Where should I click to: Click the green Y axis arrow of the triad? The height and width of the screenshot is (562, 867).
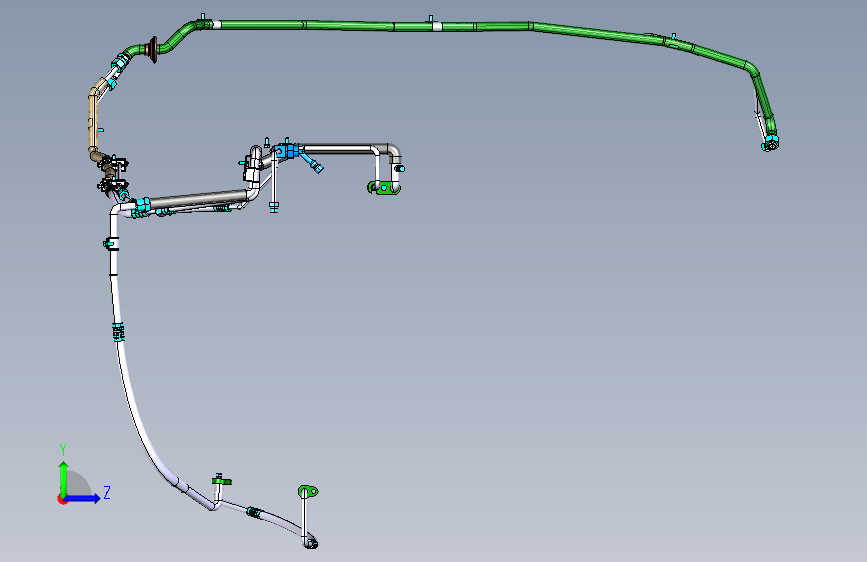coord(64,477)
